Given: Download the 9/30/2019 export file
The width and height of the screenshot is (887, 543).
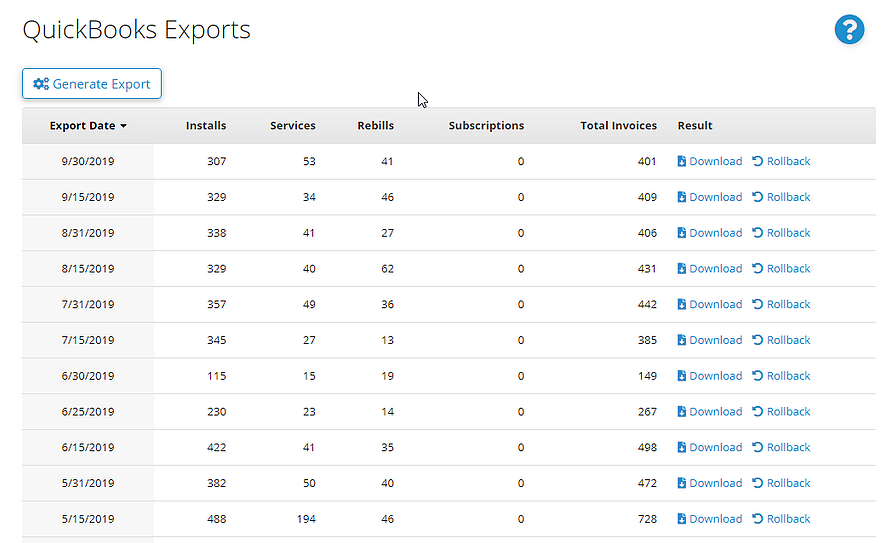Looking at the screenshot, I should [x=710, y=161].
